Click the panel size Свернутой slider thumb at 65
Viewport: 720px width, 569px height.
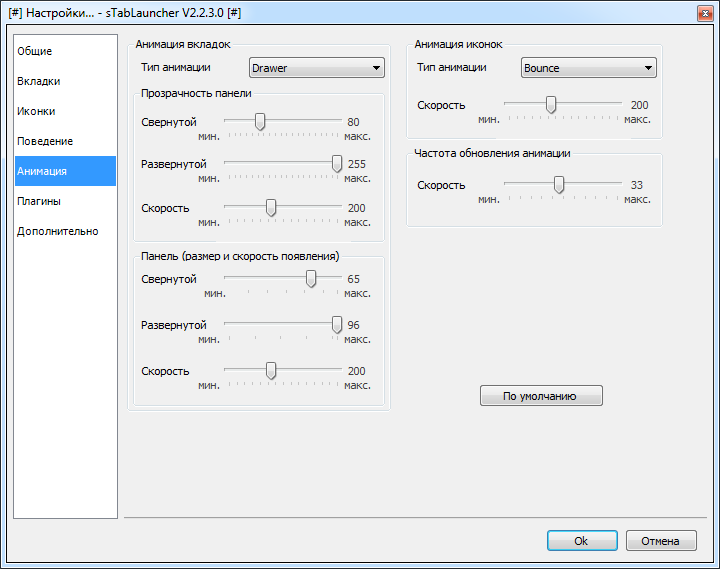pos(311,279)
